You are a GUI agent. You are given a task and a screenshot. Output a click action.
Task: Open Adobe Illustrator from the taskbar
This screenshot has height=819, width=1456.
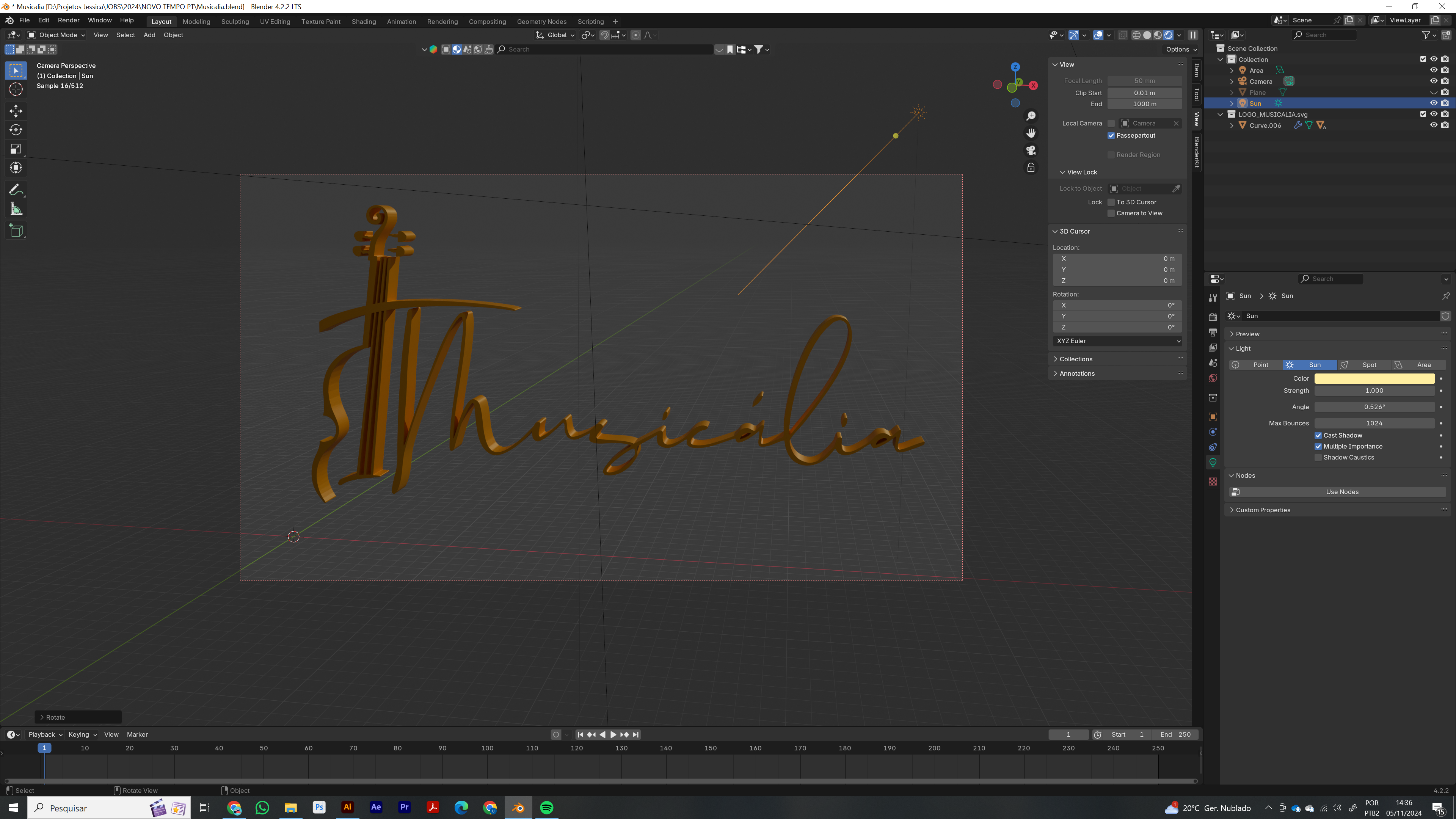[x=348, y=808]
